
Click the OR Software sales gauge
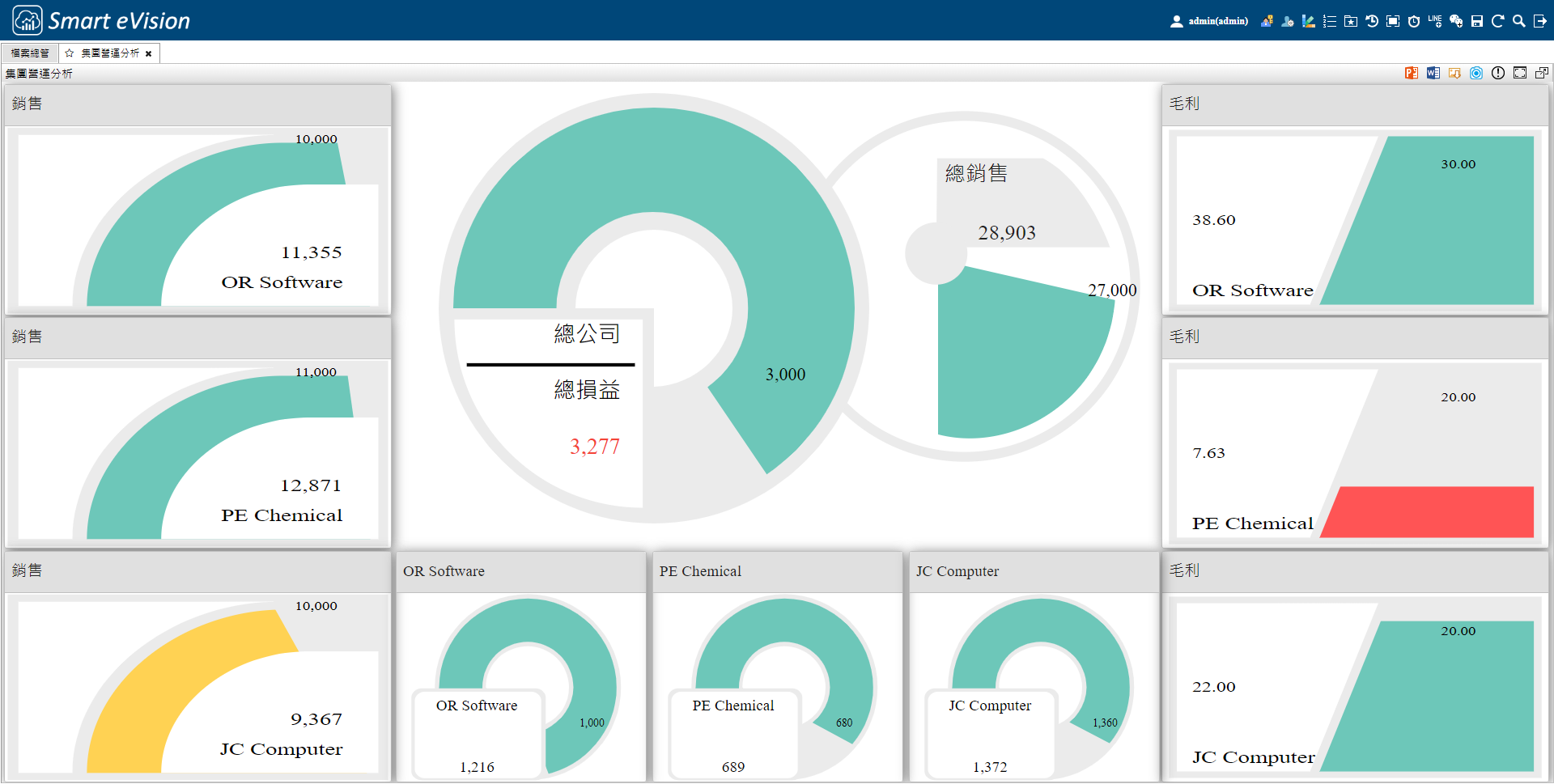click(x=198, y=220)
